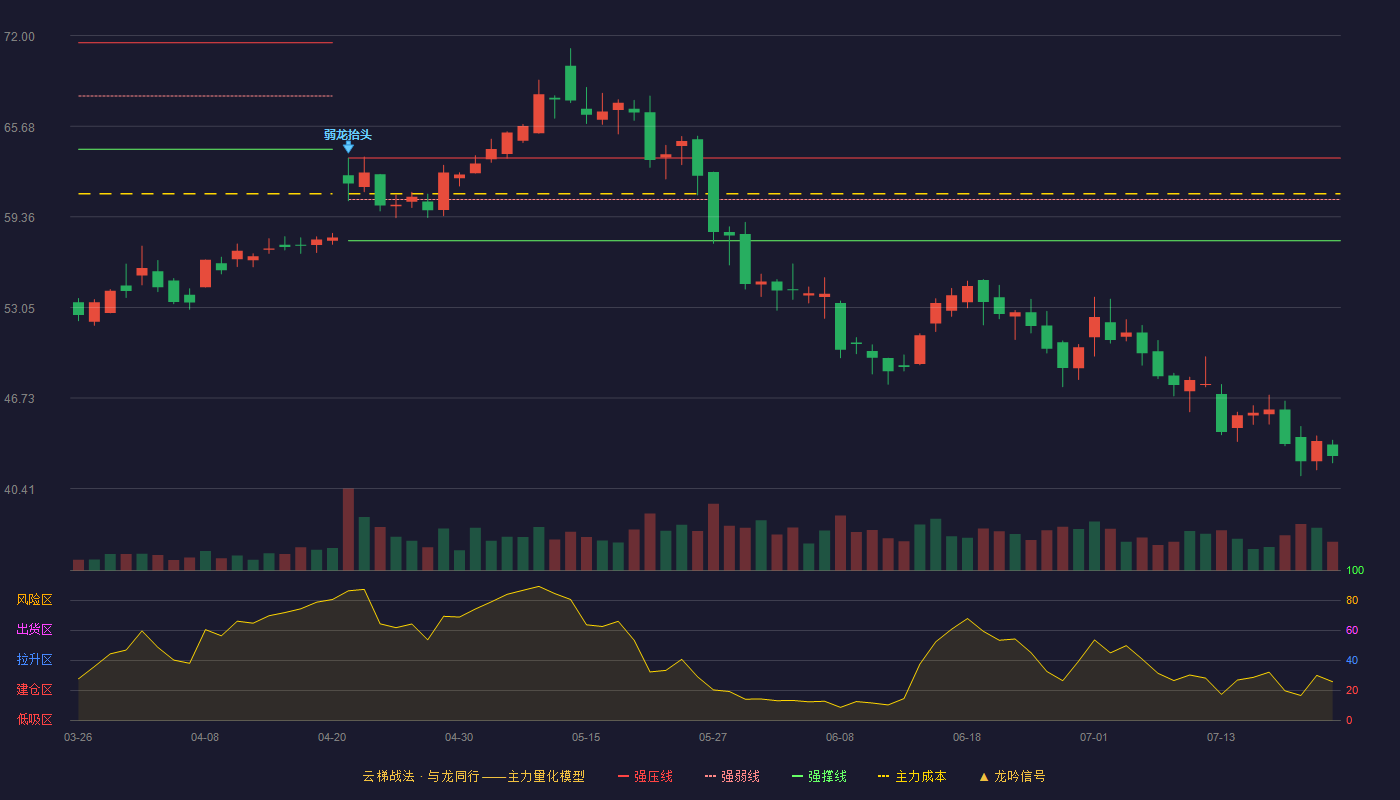This screenshot has height=800, width=1400.
Task: Click the highest green candlestick near 05-15
Action: pos(570,83)
